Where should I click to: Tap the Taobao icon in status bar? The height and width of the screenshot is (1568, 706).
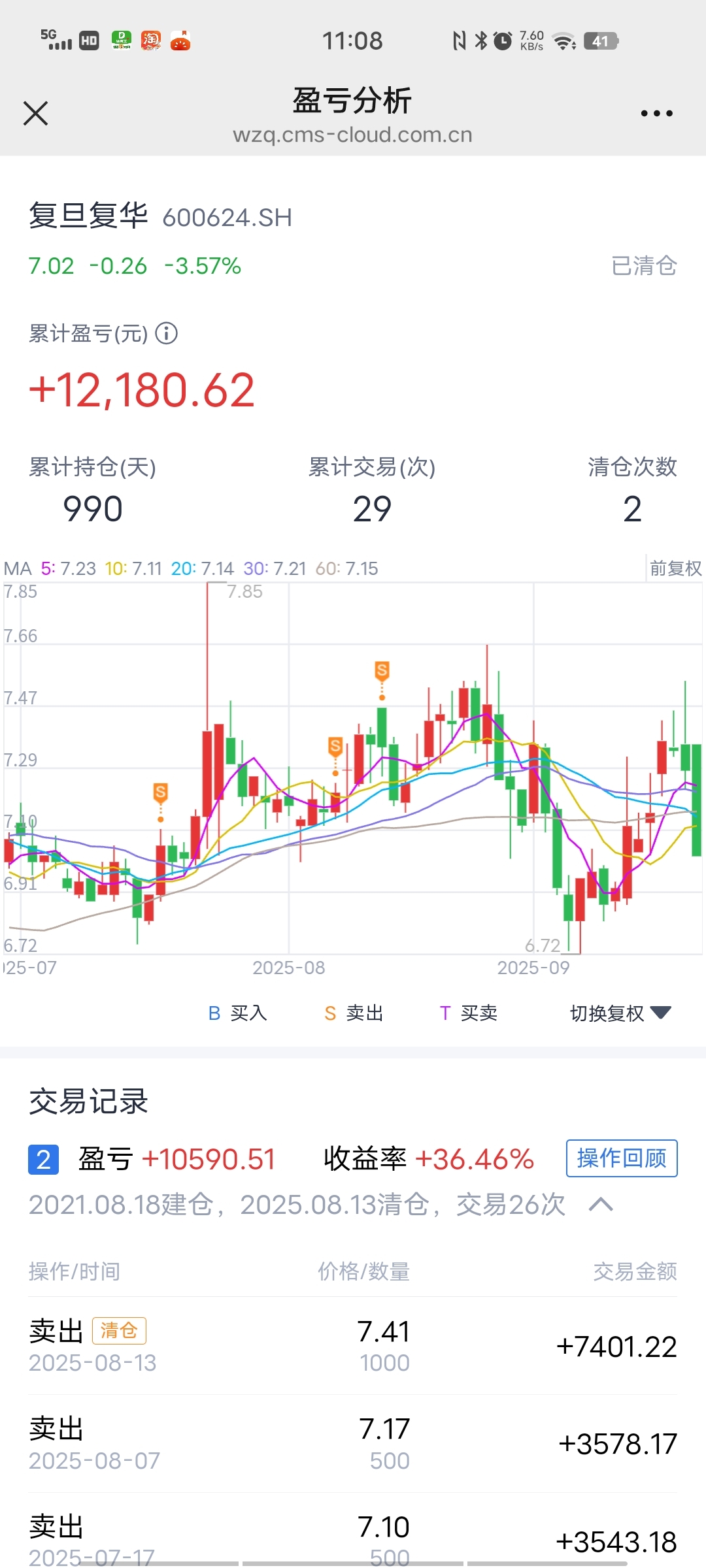[151, 41]
